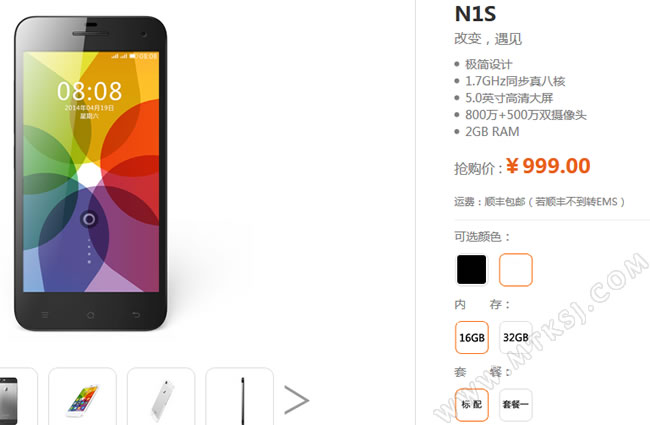Click the 08:08 clock on phone screen

[x=90, y=91]
